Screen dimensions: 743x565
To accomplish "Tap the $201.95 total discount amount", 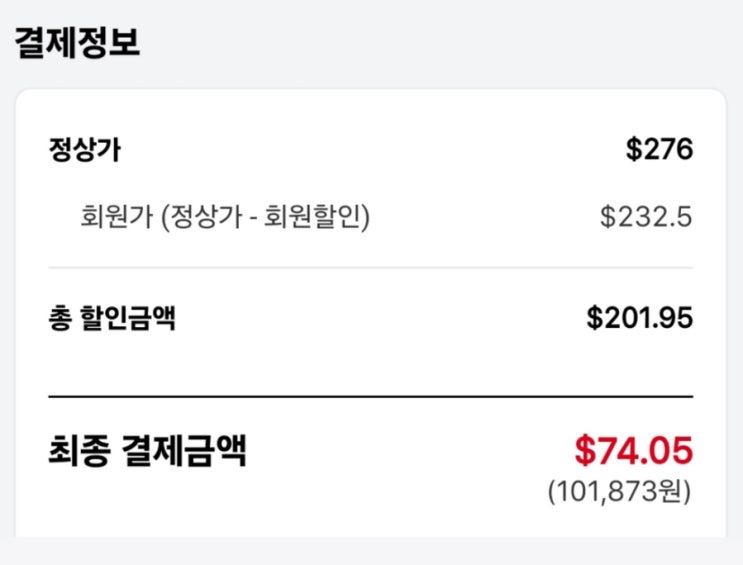I will [x=639, y=319].
